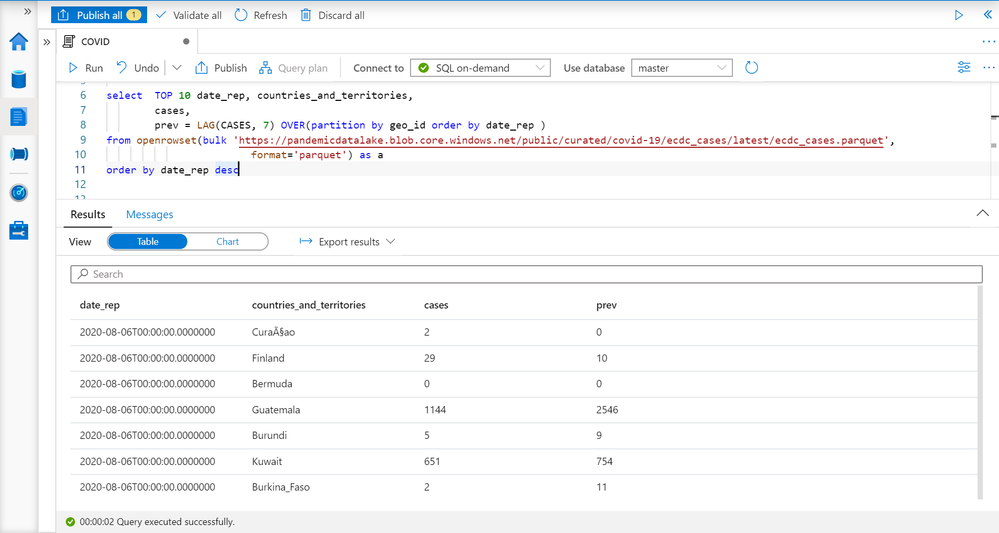Click the query executed successfully status

click(150, 522)
